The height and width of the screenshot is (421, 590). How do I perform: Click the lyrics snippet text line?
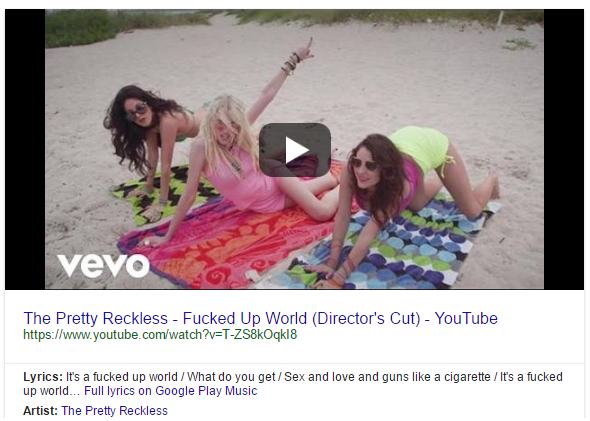[x=293, y=383]
